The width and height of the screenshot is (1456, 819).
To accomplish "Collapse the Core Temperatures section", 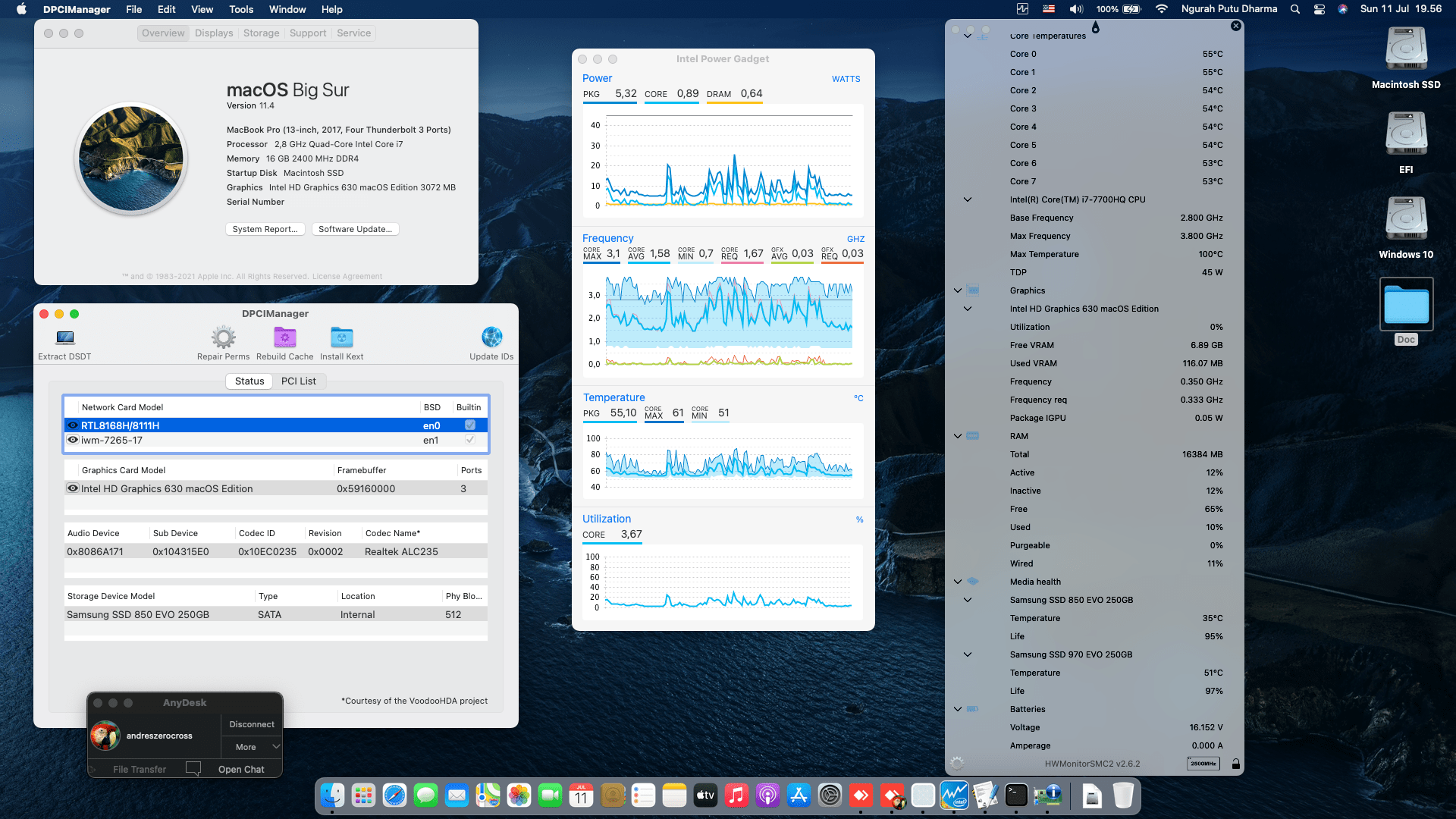I will (968, 36).
